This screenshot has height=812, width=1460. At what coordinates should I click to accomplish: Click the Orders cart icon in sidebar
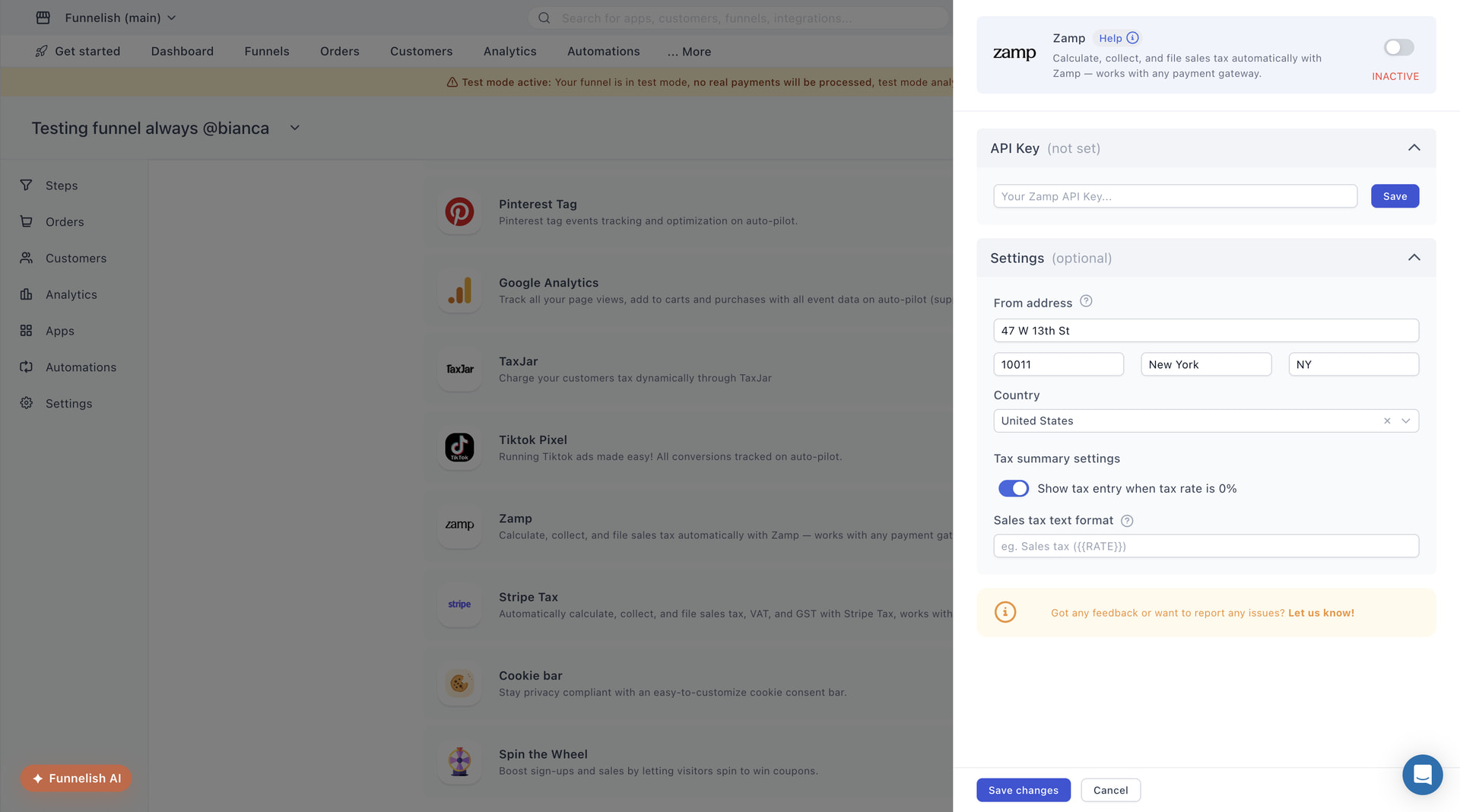pyautogui.click(x=26, y=221)
